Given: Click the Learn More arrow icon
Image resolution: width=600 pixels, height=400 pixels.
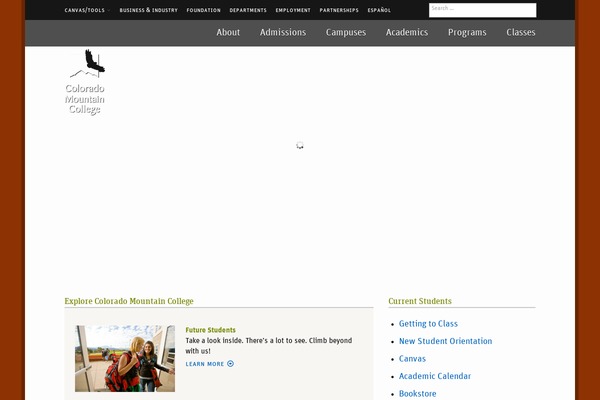Looking at the screenshot, I should (230, 364).
